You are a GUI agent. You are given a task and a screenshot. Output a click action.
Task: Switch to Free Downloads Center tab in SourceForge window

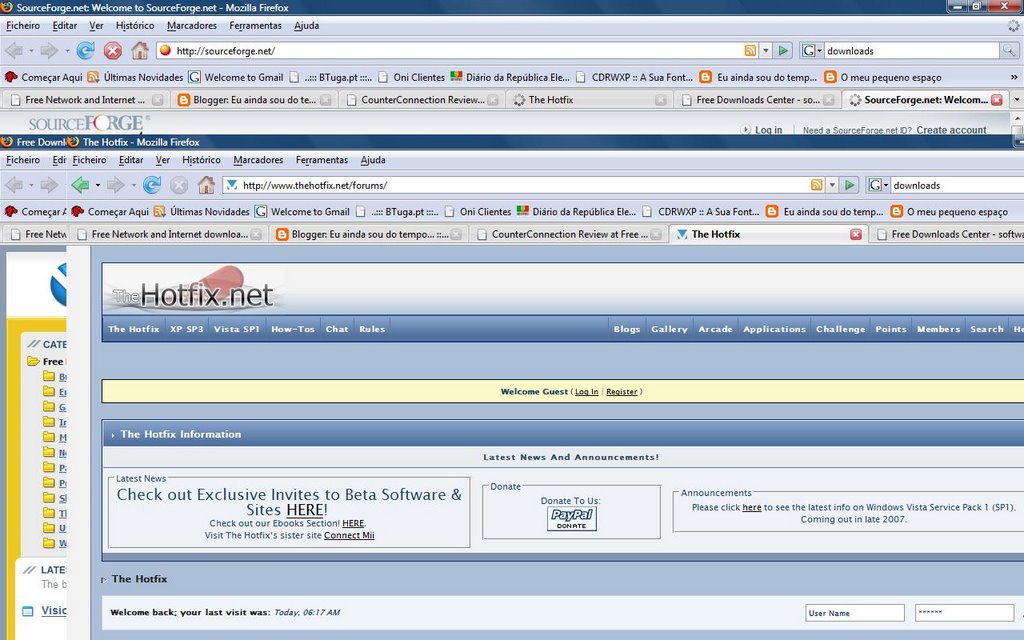[758, 100]
